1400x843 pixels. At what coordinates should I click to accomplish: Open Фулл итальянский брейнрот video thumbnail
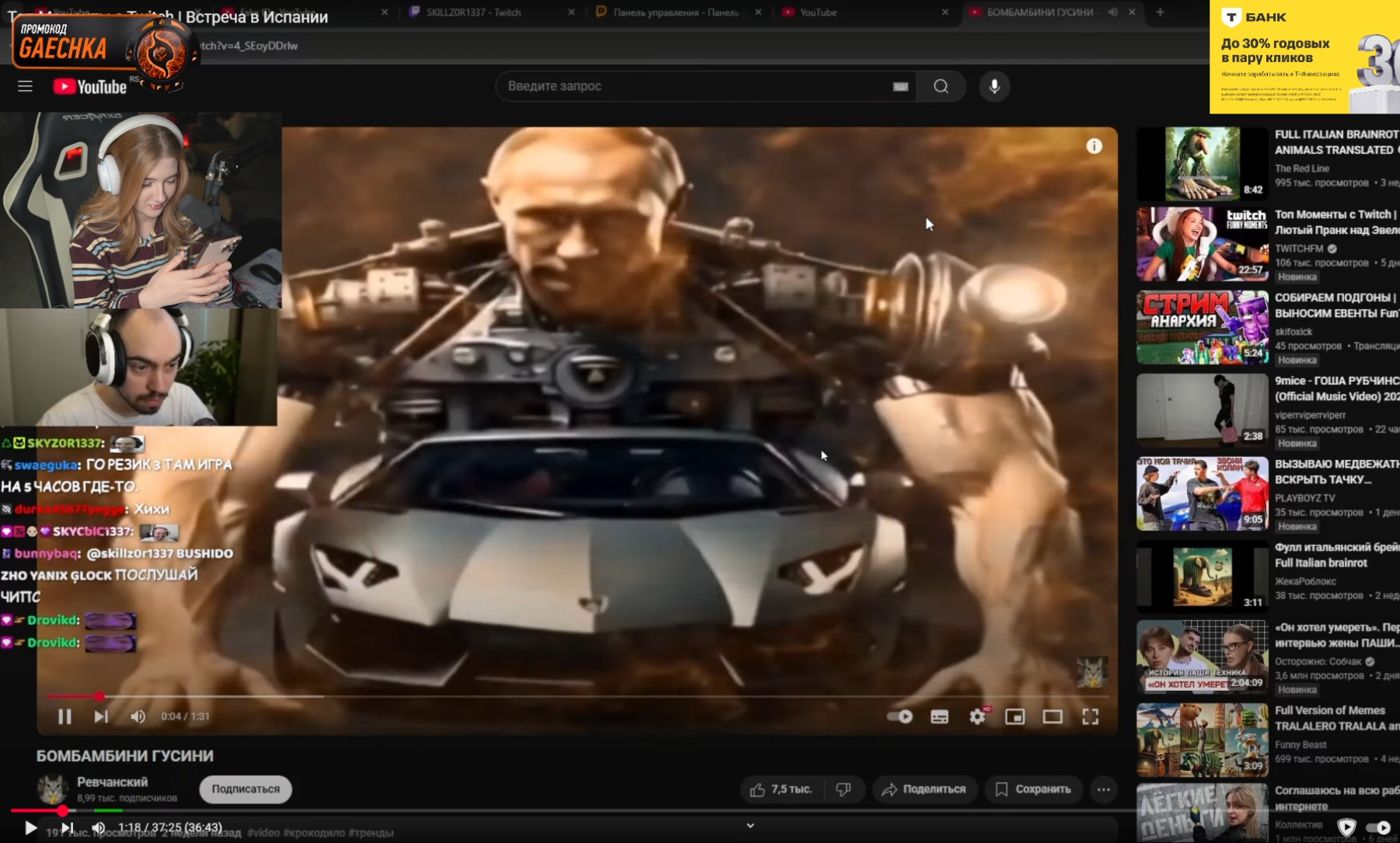tap(1202, 577)
